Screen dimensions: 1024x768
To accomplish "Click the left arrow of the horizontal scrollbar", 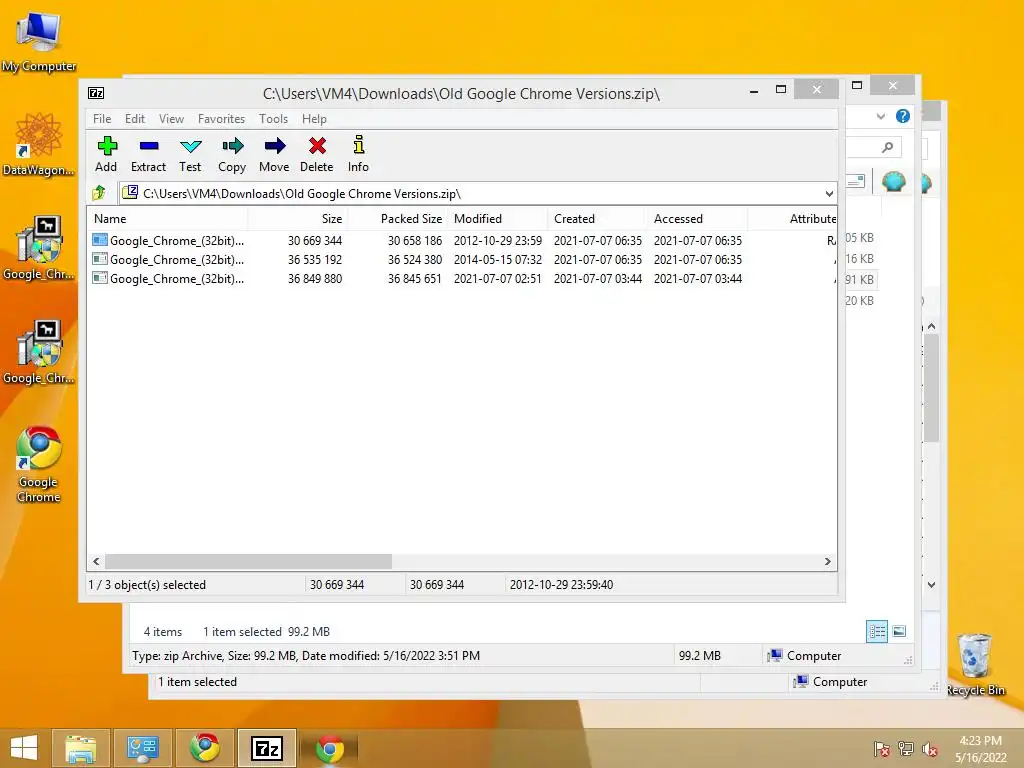I will (97, 562).
